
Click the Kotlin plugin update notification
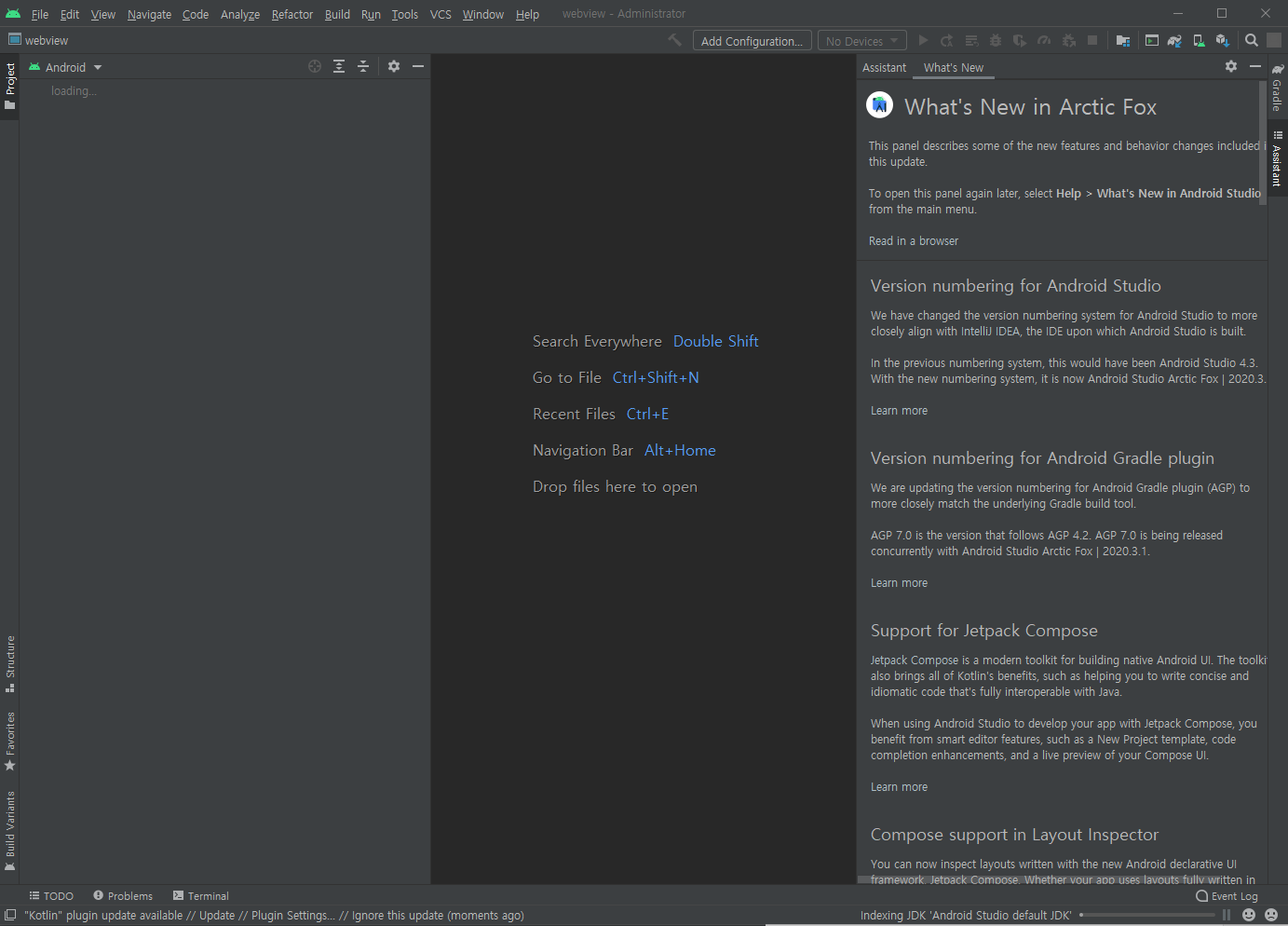(x=274, y=915)
